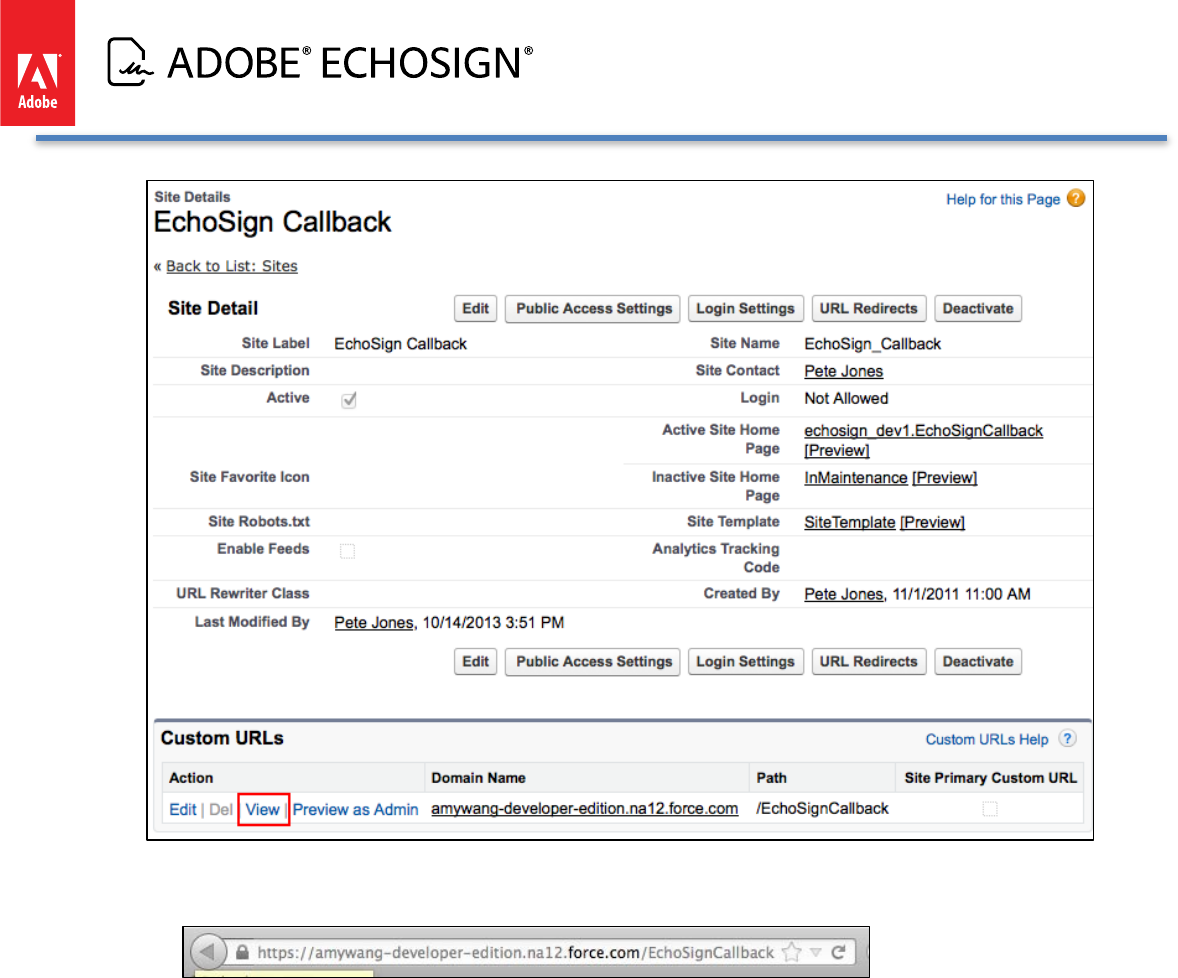Click the EchoSign_Callback Site Name value
Screen dimensions: 1178x978
(872, 344)
